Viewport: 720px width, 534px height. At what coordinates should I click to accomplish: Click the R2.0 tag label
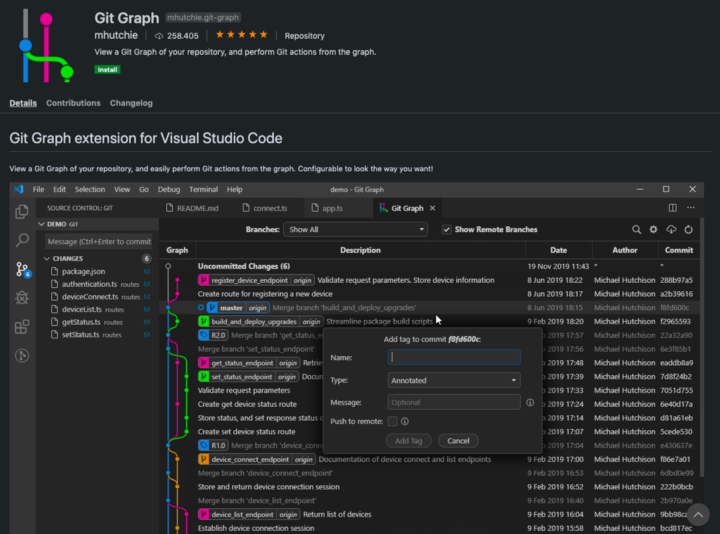point(213,335)
